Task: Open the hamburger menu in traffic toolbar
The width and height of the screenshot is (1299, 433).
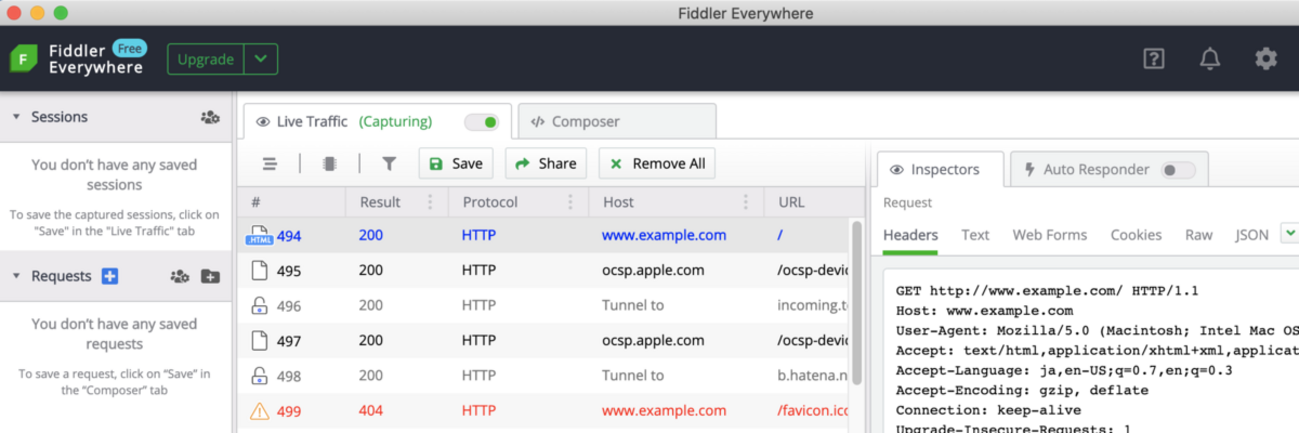Action: (x=270, y=164)
